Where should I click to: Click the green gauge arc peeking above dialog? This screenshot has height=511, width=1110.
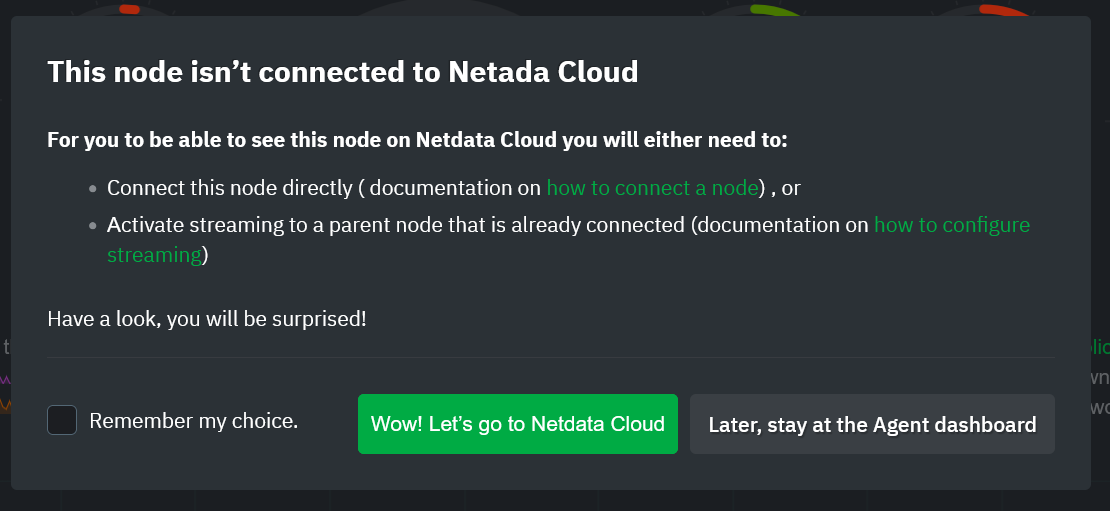point(774,10)
